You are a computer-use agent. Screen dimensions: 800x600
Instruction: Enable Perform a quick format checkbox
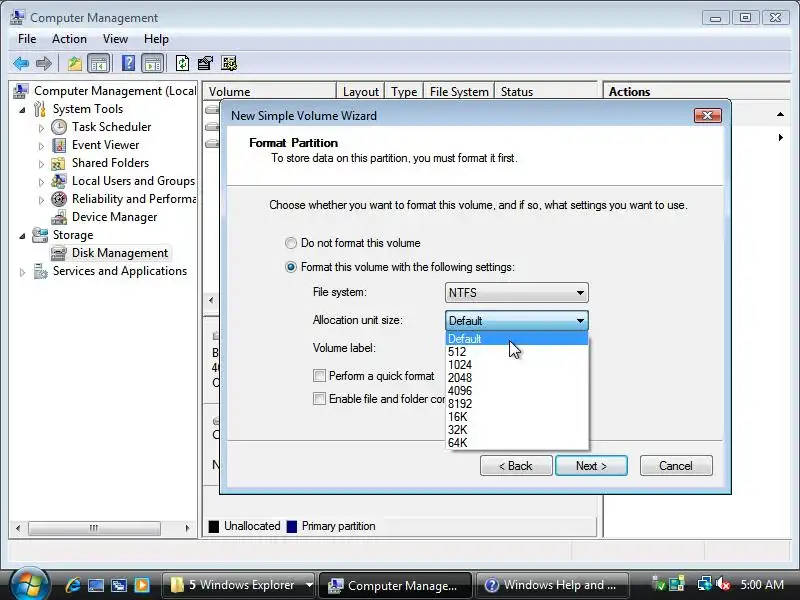[319, 376]
